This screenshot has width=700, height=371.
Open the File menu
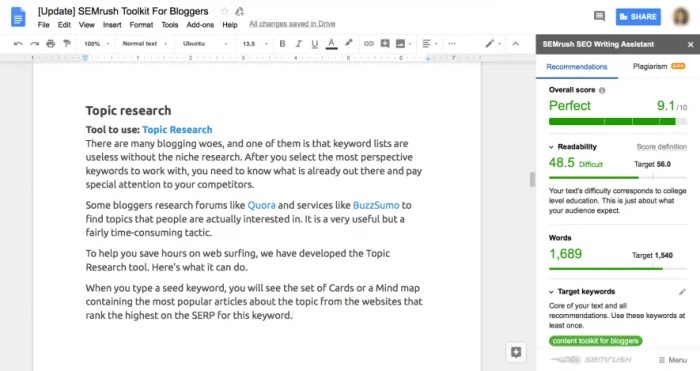tap(43, 25)
